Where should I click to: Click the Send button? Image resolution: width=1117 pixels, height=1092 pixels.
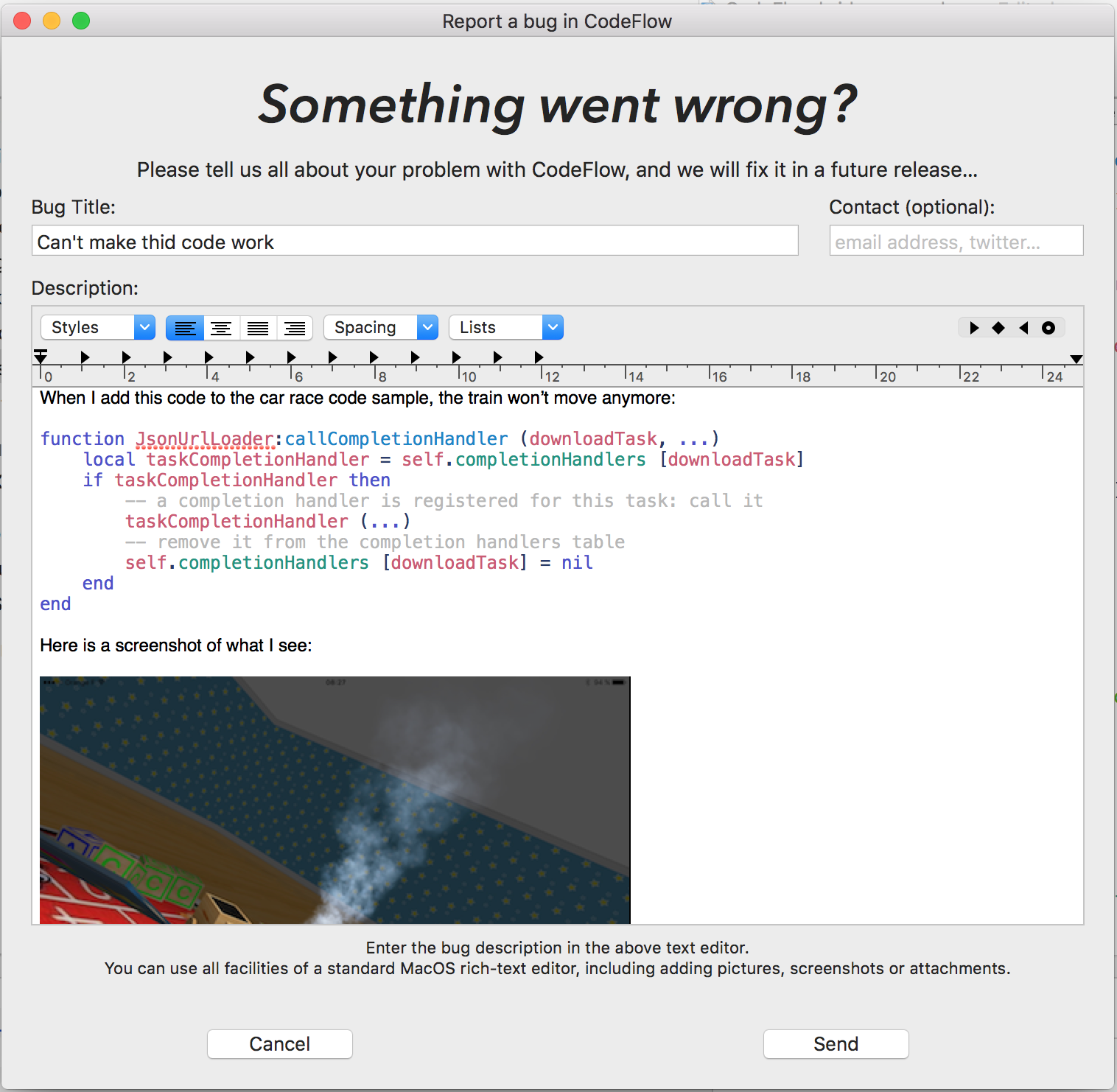coord(836,1044)
